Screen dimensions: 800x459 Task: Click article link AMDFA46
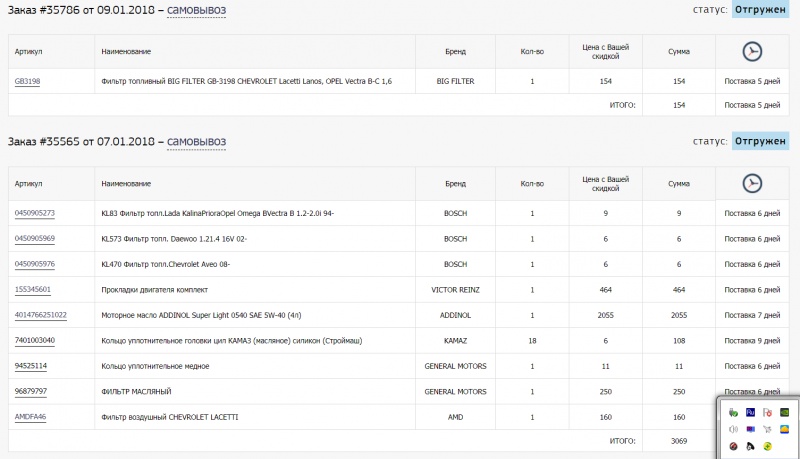[x=30, y=416]
